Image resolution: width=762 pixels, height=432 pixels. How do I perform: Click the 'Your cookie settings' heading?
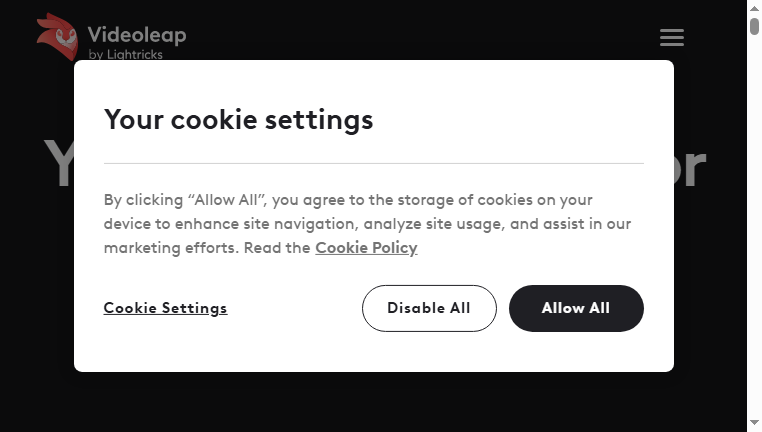(x=239, y=120)
